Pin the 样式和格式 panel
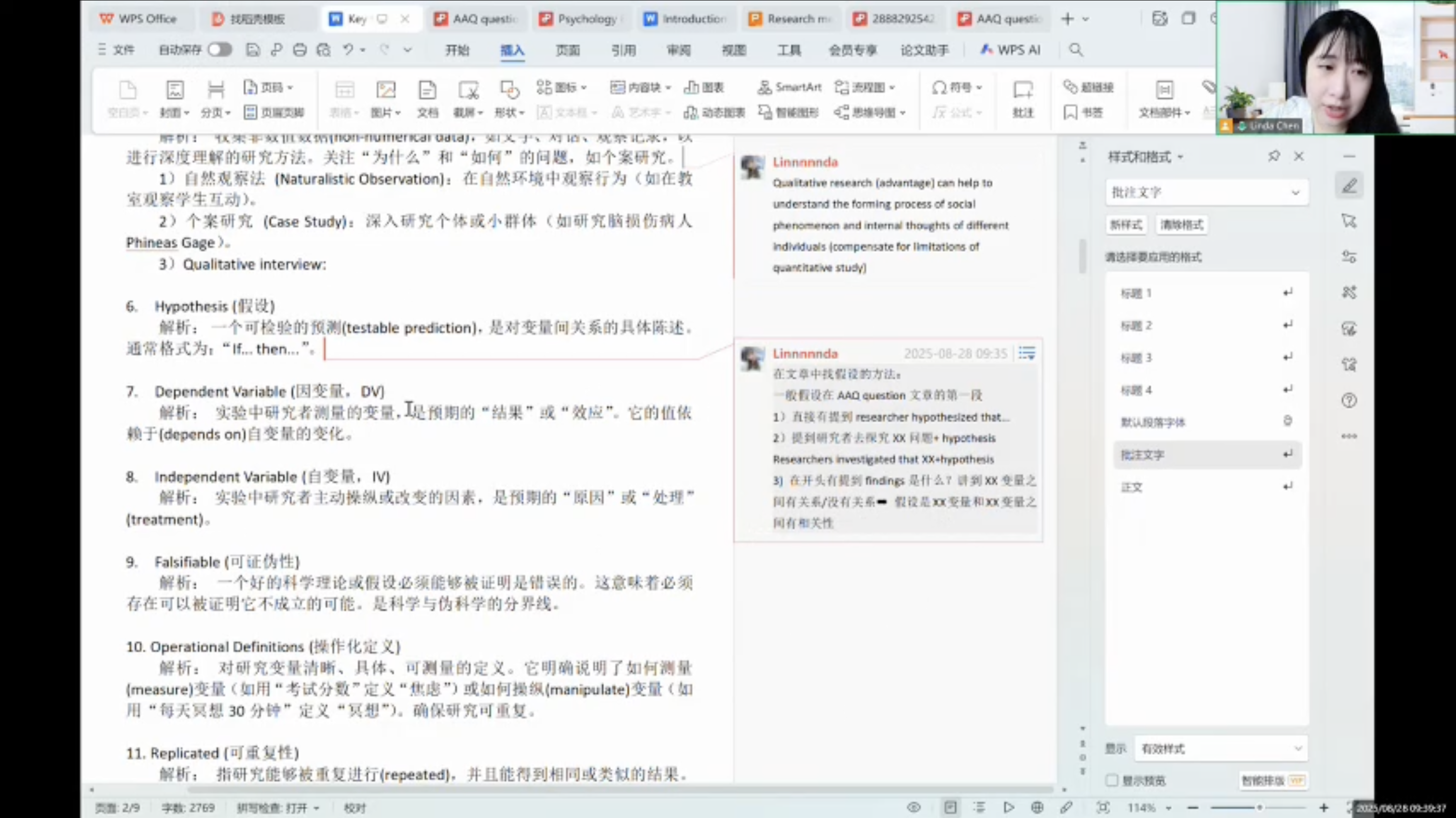 1274,156
